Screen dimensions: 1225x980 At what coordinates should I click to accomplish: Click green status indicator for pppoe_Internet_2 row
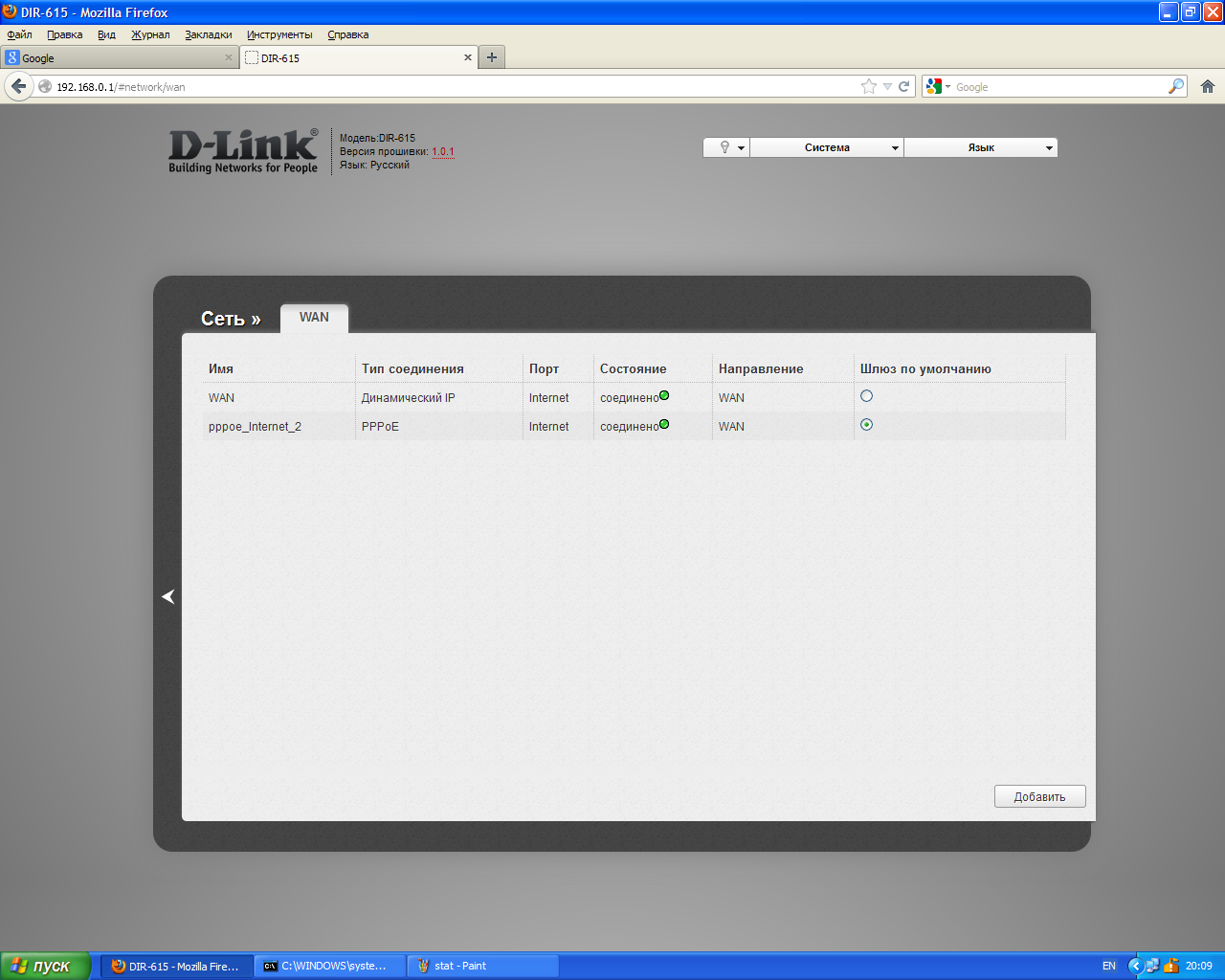[664, 424]
